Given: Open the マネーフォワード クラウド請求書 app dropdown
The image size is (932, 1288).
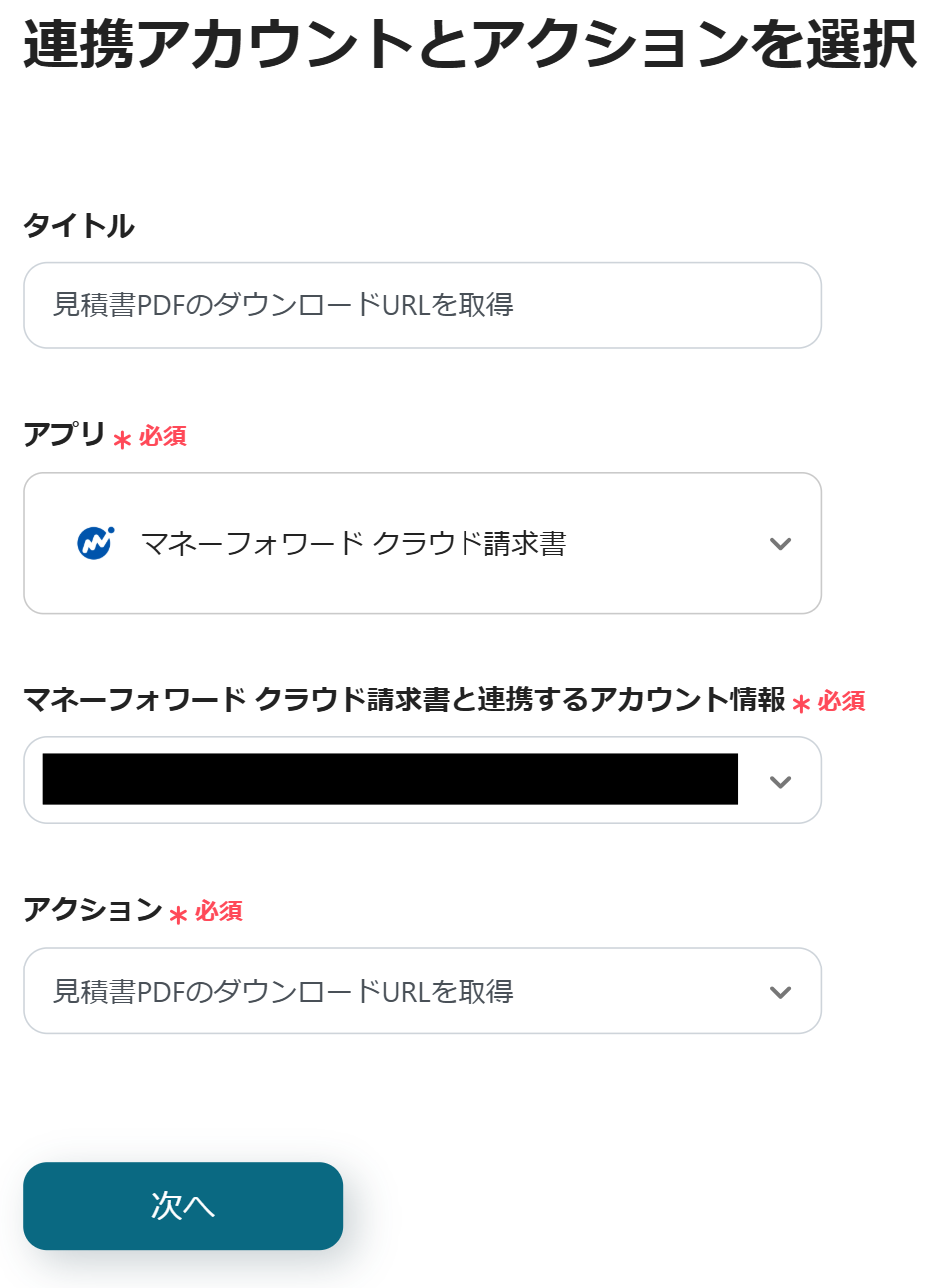Looking at the screenshot, I should 422,544.
